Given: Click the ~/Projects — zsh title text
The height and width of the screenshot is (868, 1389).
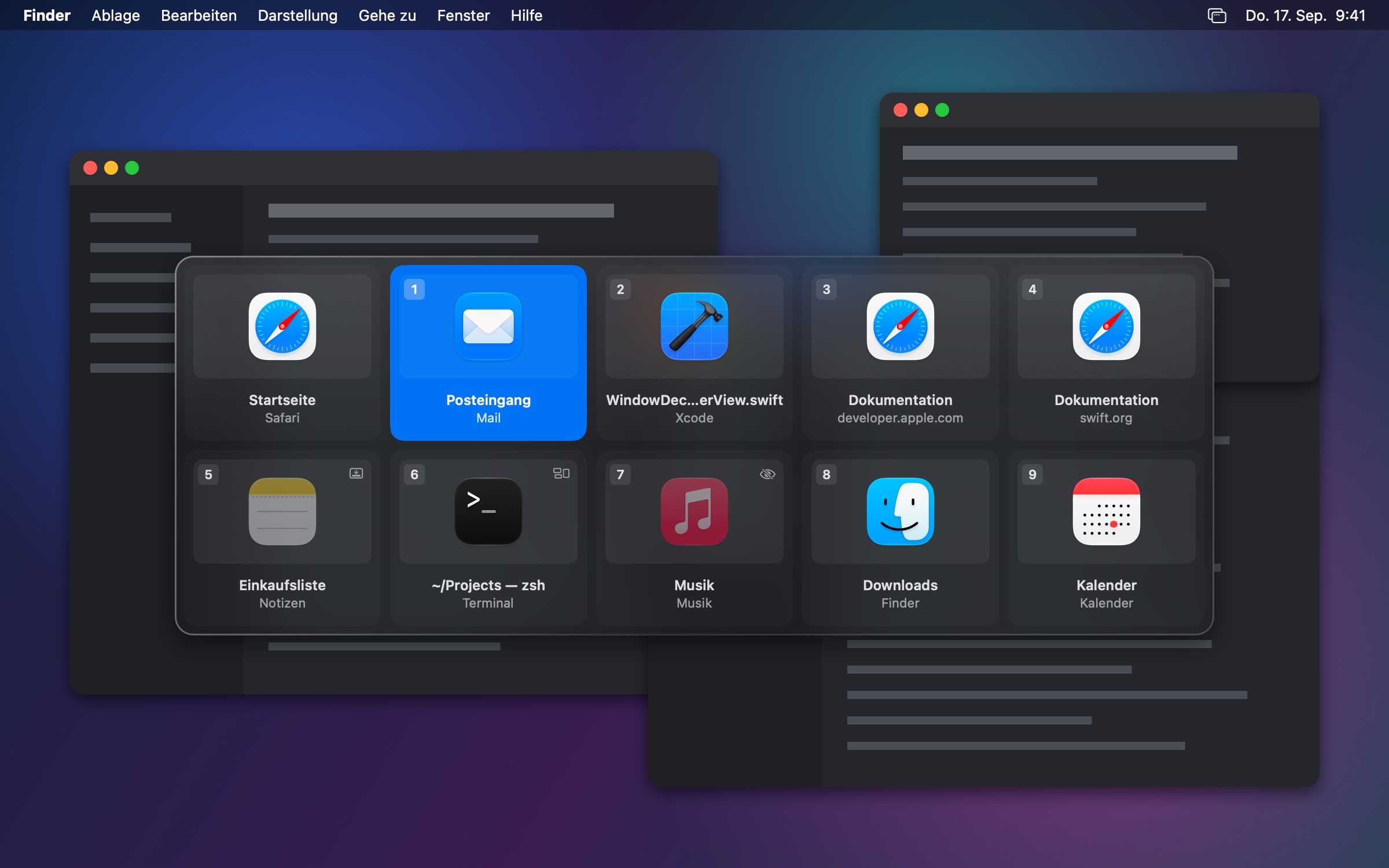Looking at the screenshot, I should [x=488, y=585].
